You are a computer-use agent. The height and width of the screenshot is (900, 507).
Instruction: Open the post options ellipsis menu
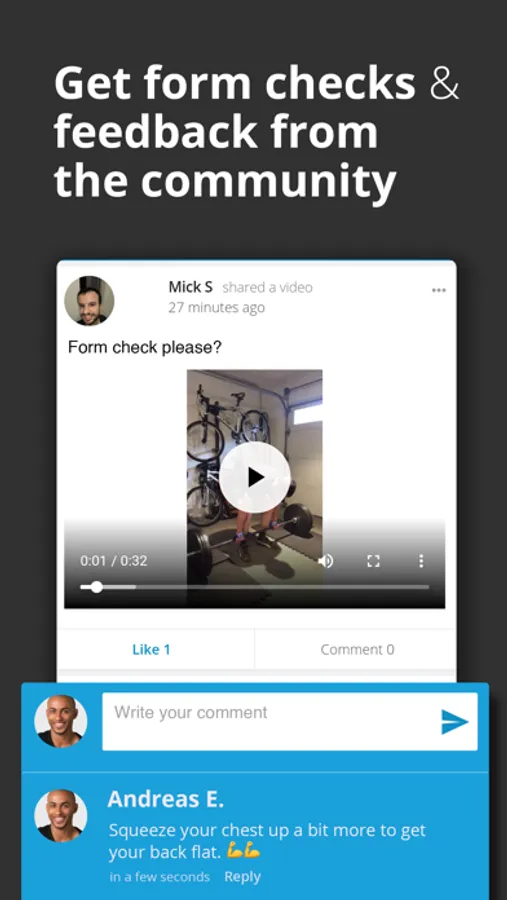pos(439,290)
